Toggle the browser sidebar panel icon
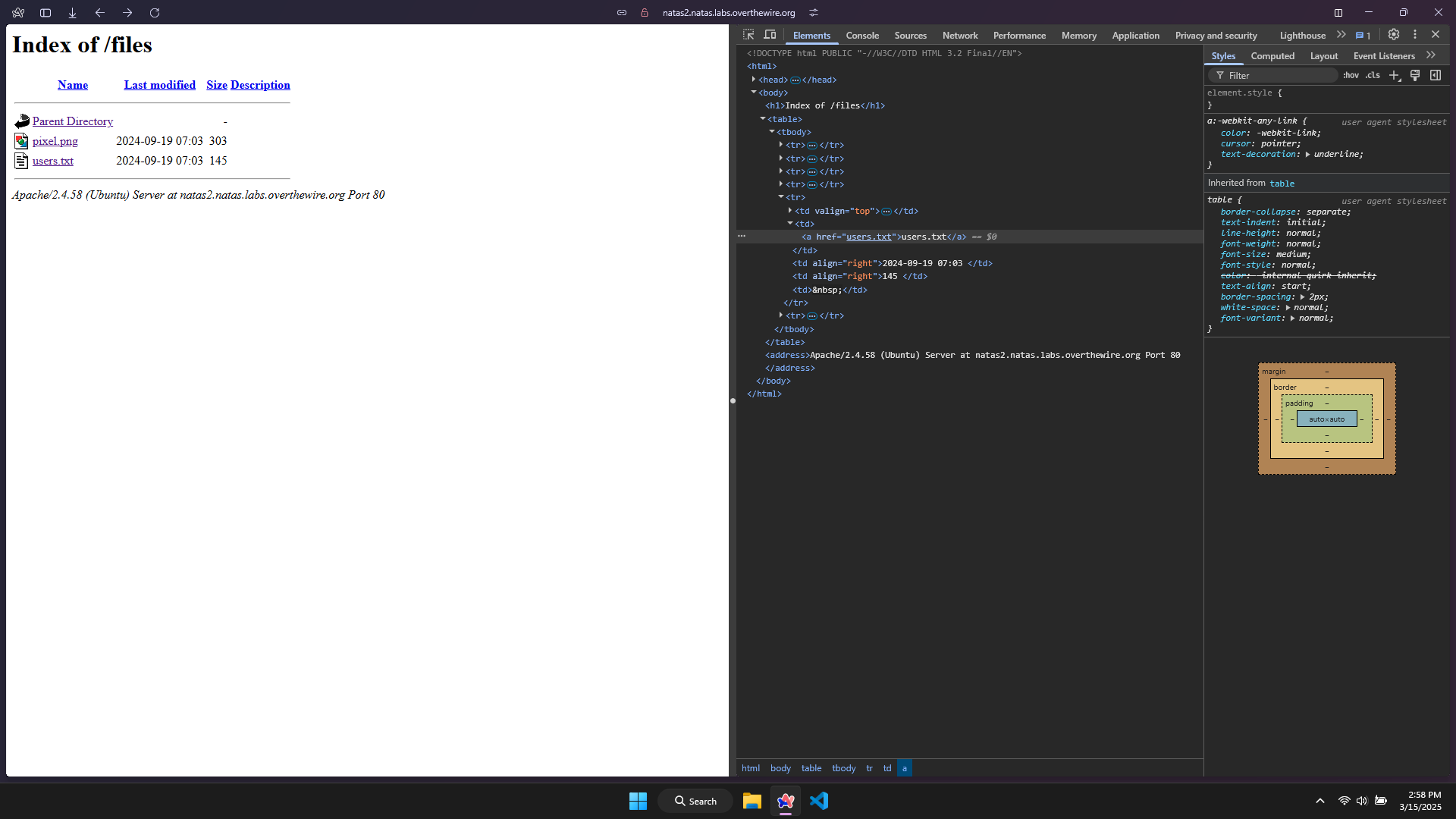1456x819 pixels. [x=45, y=13]
